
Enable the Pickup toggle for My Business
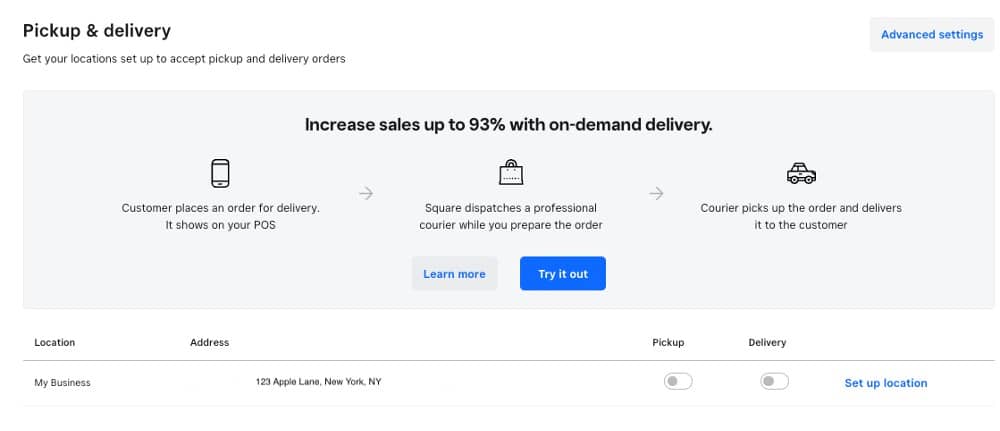pyautogui.click(x=678, y=381)
